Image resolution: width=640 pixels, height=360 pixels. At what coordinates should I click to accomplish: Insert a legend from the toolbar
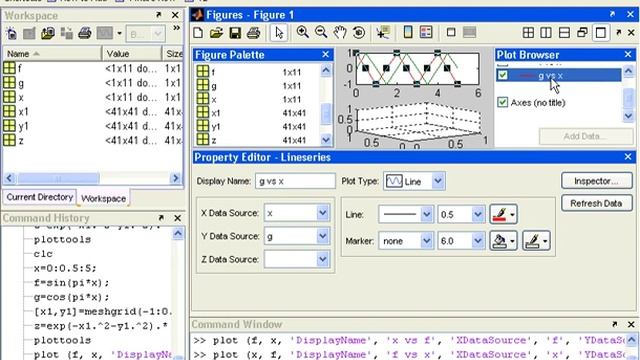pyautogui.click(x=426, y=32)
